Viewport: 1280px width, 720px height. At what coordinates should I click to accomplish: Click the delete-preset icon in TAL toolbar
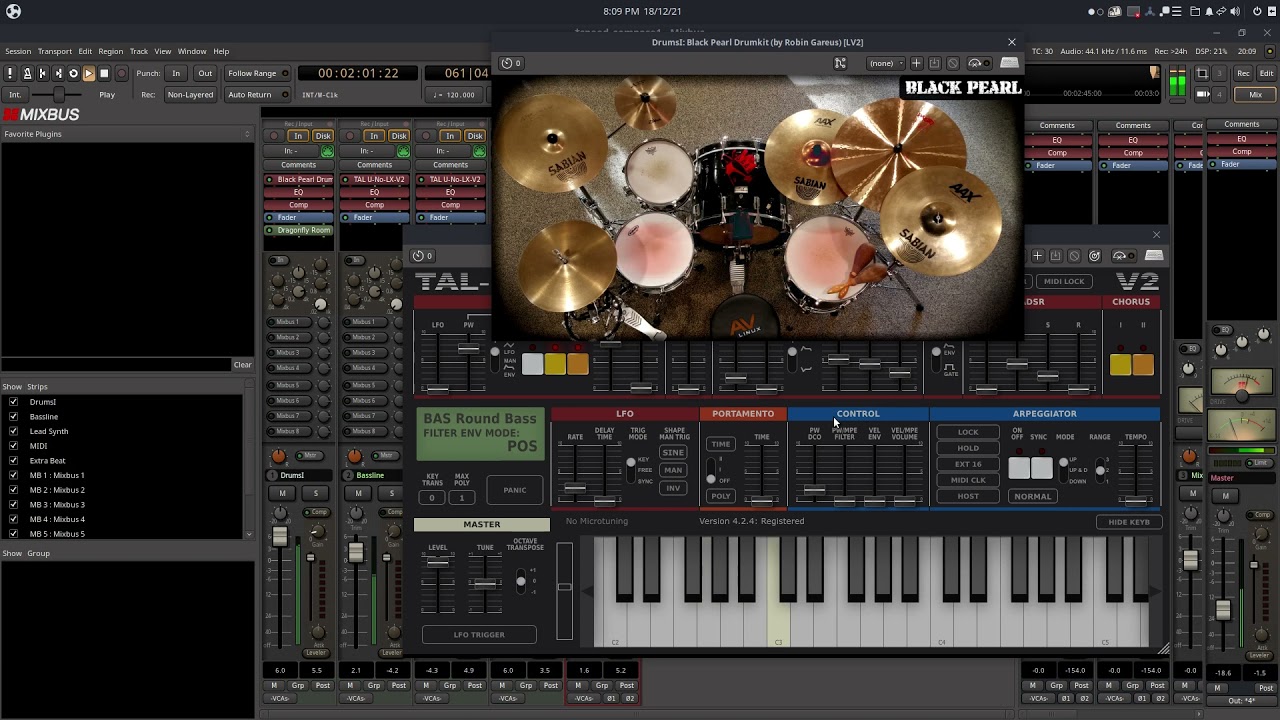1074,256
